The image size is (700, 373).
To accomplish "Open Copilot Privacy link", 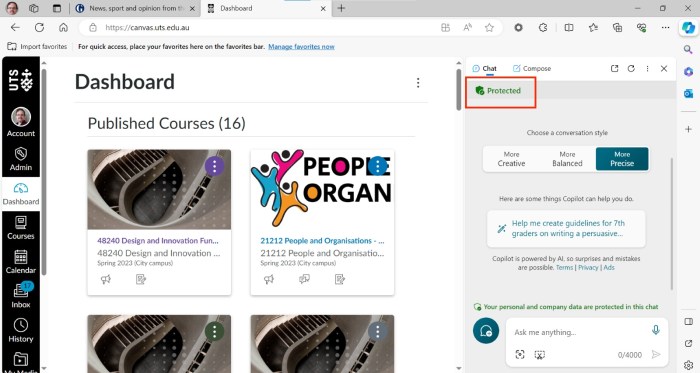I will point(588,267).
